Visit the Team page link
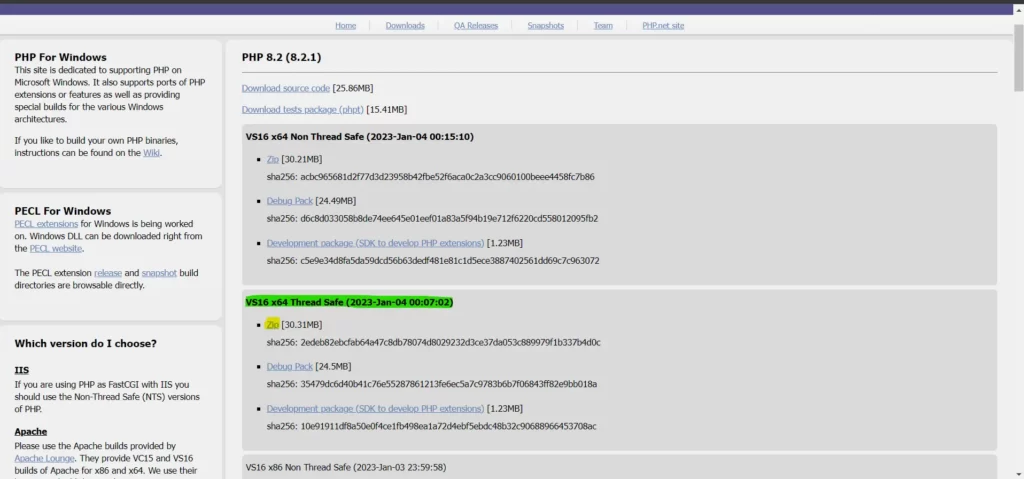 (x=603, y=25)
